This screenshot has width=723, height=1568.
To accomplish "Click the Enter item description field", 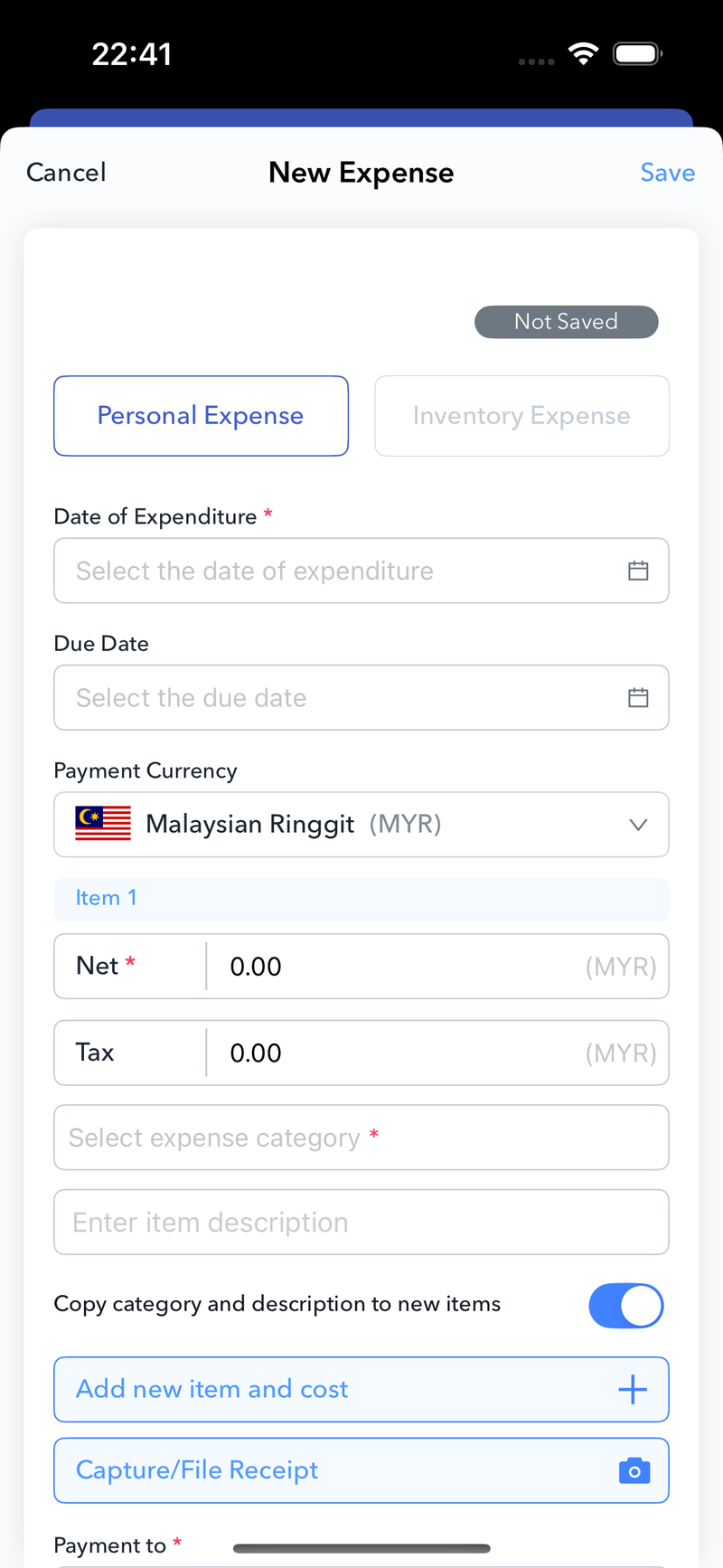I will pos(361,1223).
